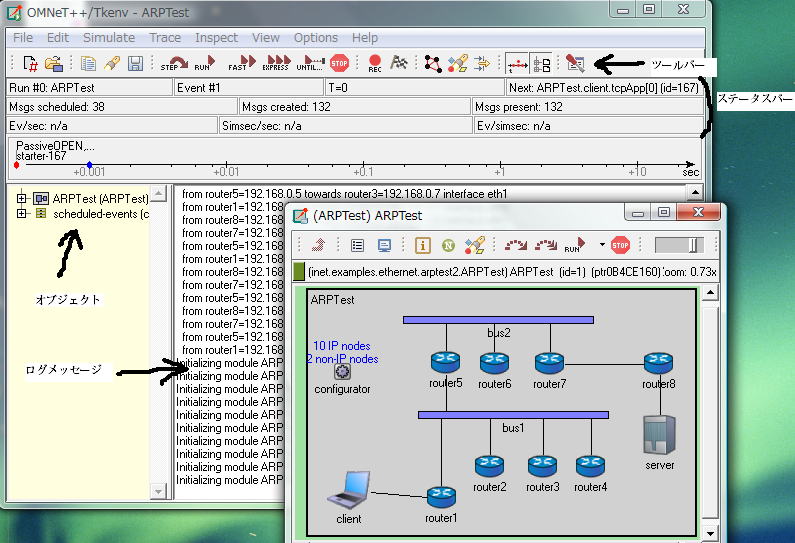Click the down arrow of tree panel scrollbar
The height and width of the screenshot is (543, 795).
(x=158, y=491)
